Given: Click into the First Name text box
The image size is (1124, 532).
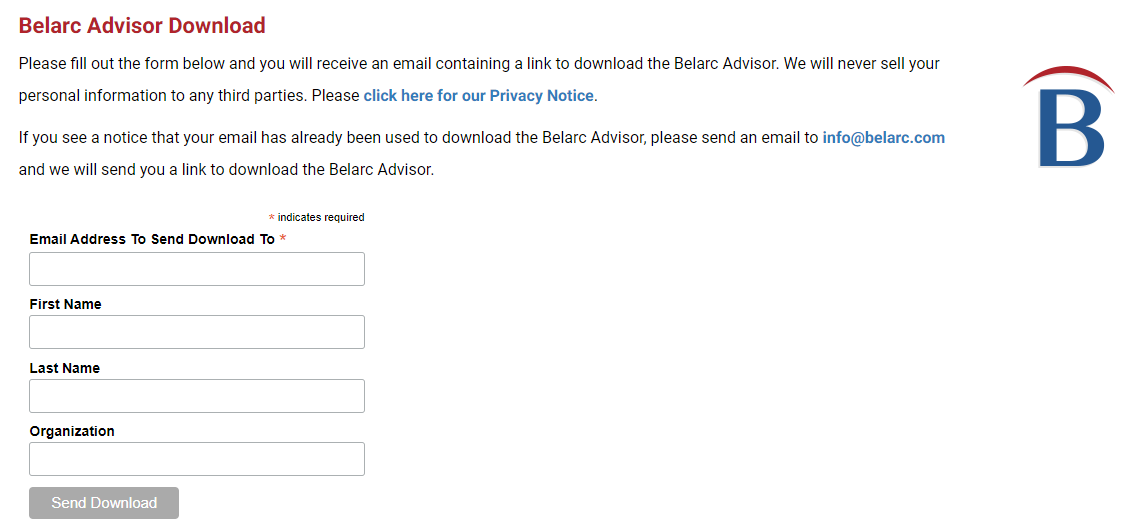Looking at the screenshot, I should [x=197, y=332].
